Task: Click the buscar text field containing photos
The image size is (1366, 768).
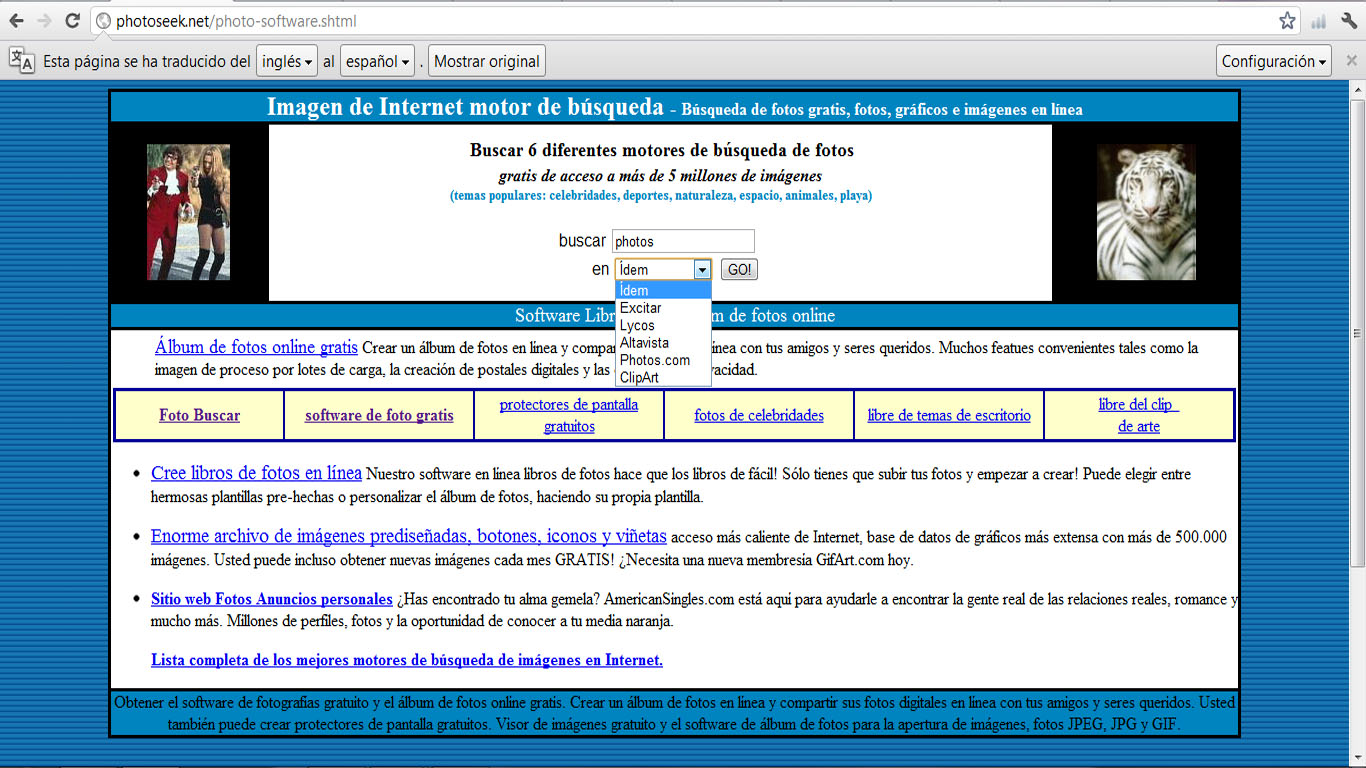Action: (683, 241)
